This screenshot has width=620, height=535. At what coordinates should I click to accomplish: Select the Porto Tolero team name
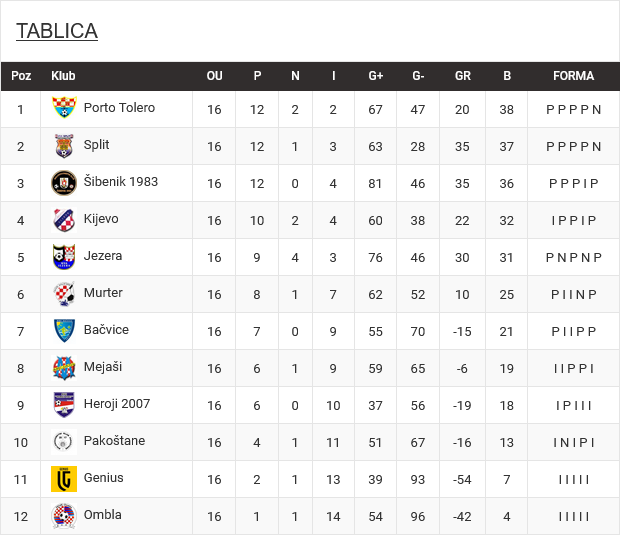[x=119, y=108]
